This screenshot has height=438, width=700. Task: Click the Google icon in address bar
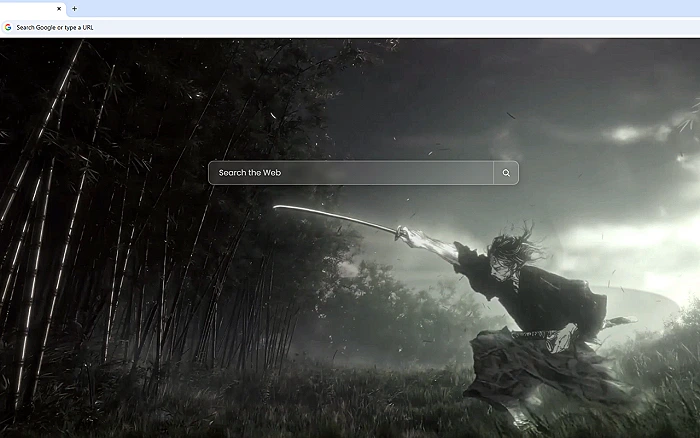tap(8, 27)
